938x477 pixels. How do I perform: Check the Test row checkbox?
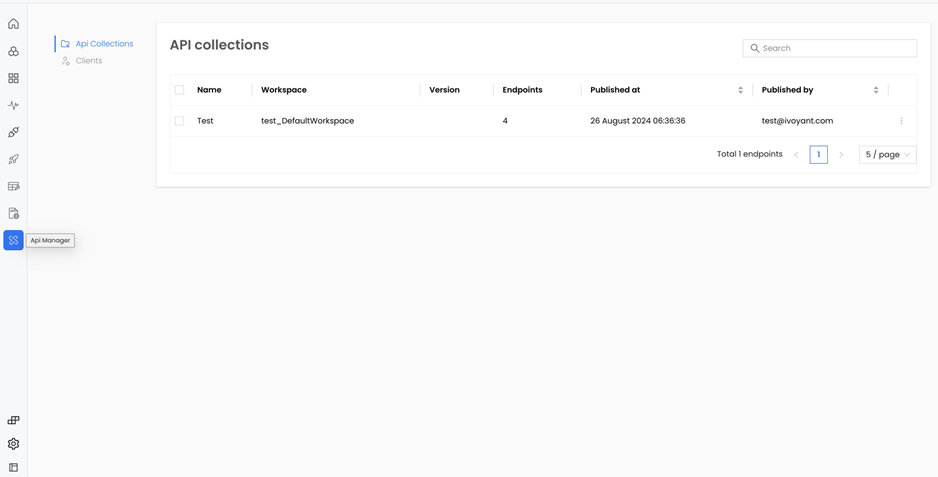[180, 121]
